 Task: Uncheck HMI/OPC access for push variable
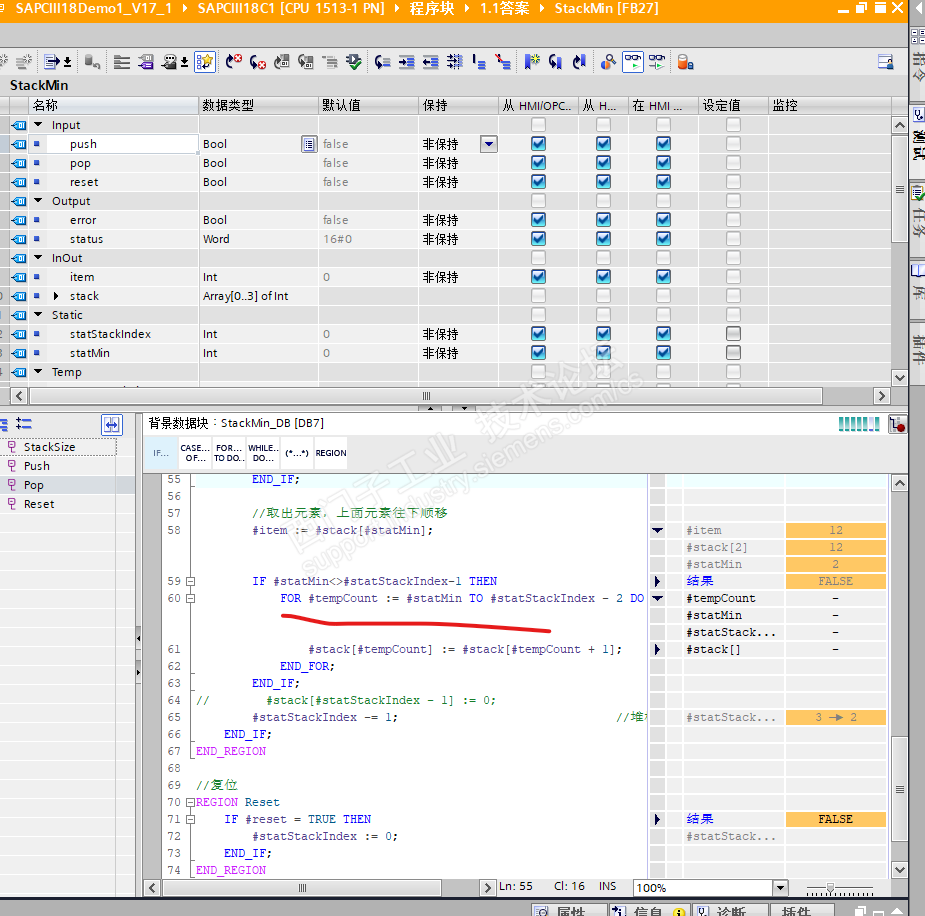(x=538, y=144)
